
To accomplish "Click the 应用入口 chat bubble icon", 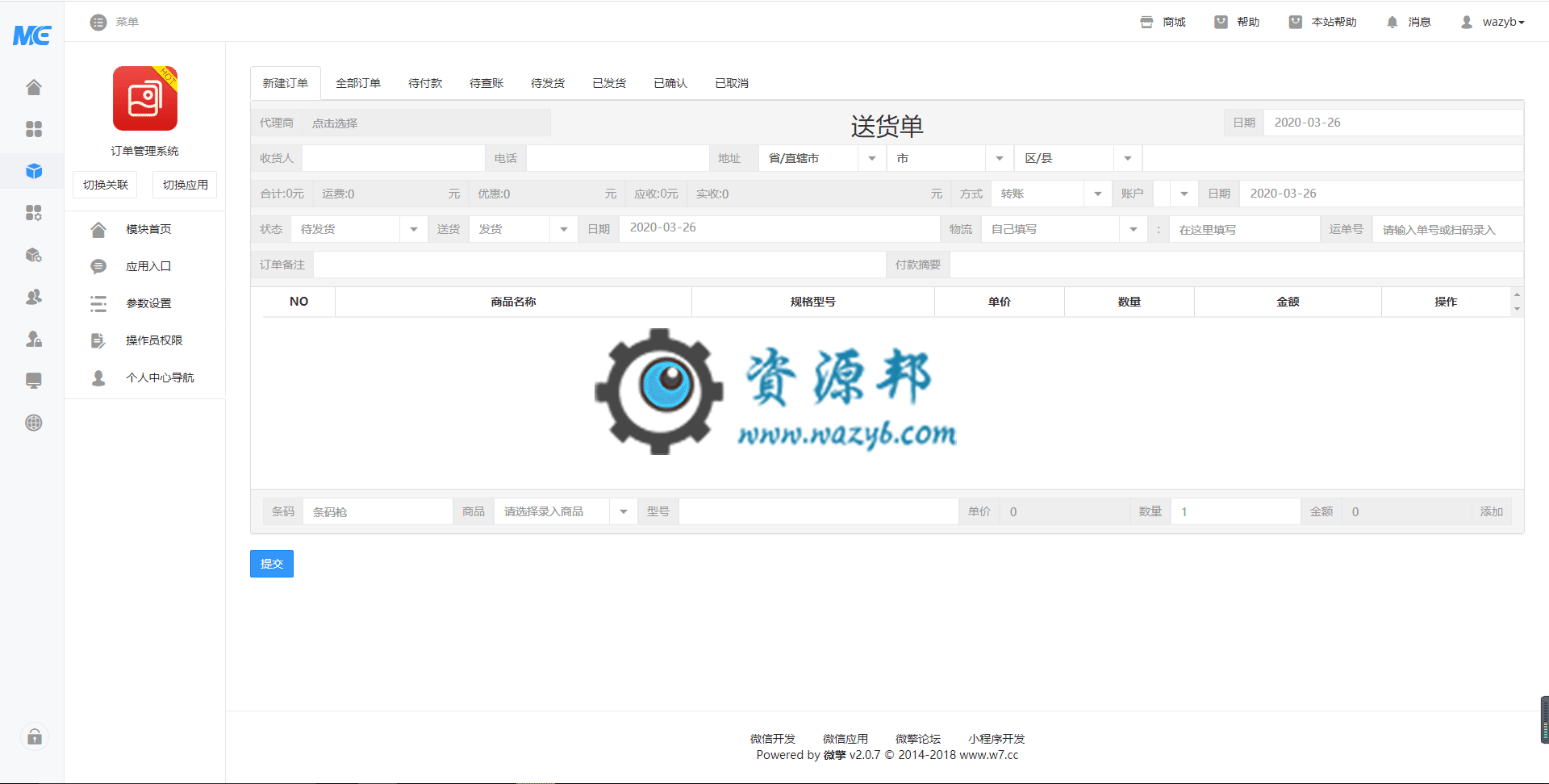I will coord(98,267).
